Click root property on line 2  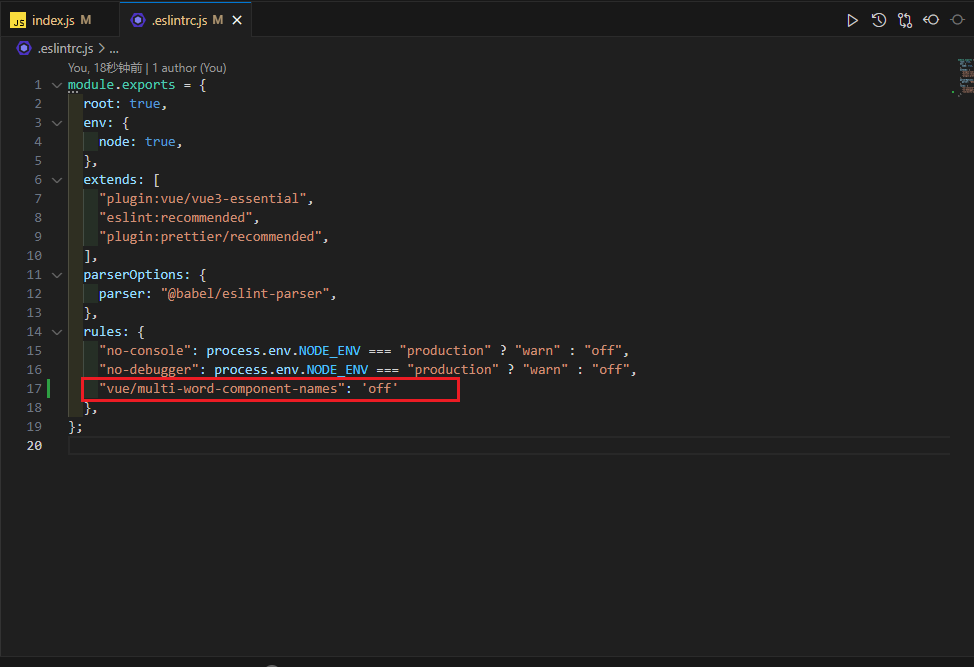pos(99,104)
